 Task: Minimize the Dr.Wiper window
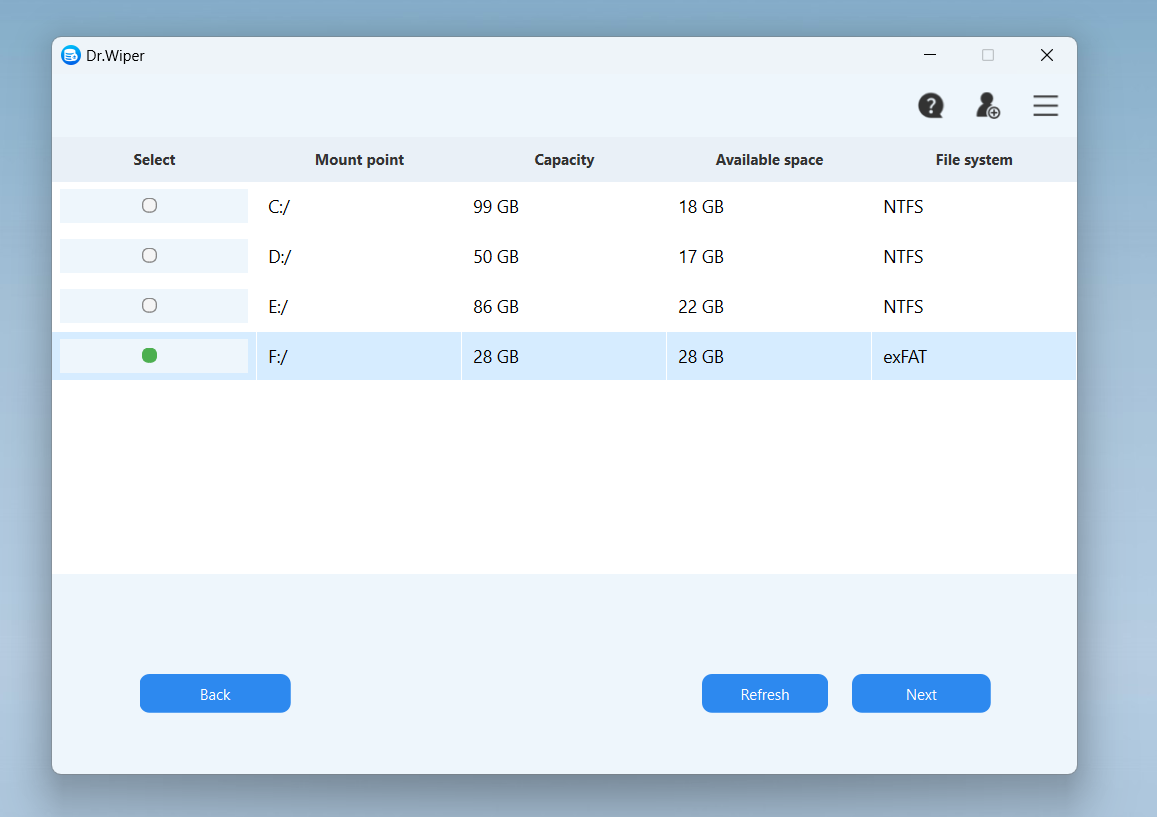pyautogui.click(x=930, y=55)
